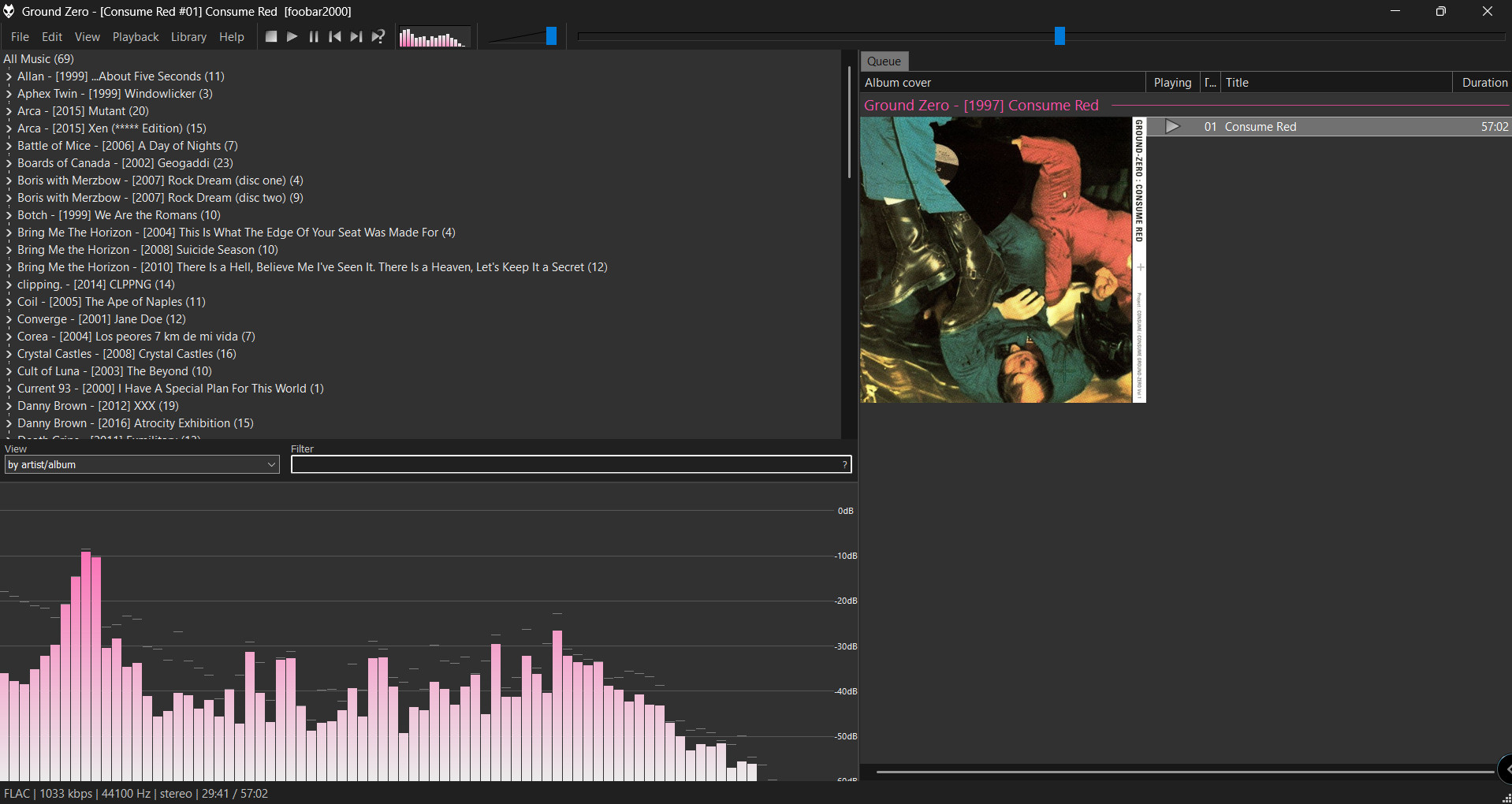
Task: Click the Title column header
Action: [1336, 83]
